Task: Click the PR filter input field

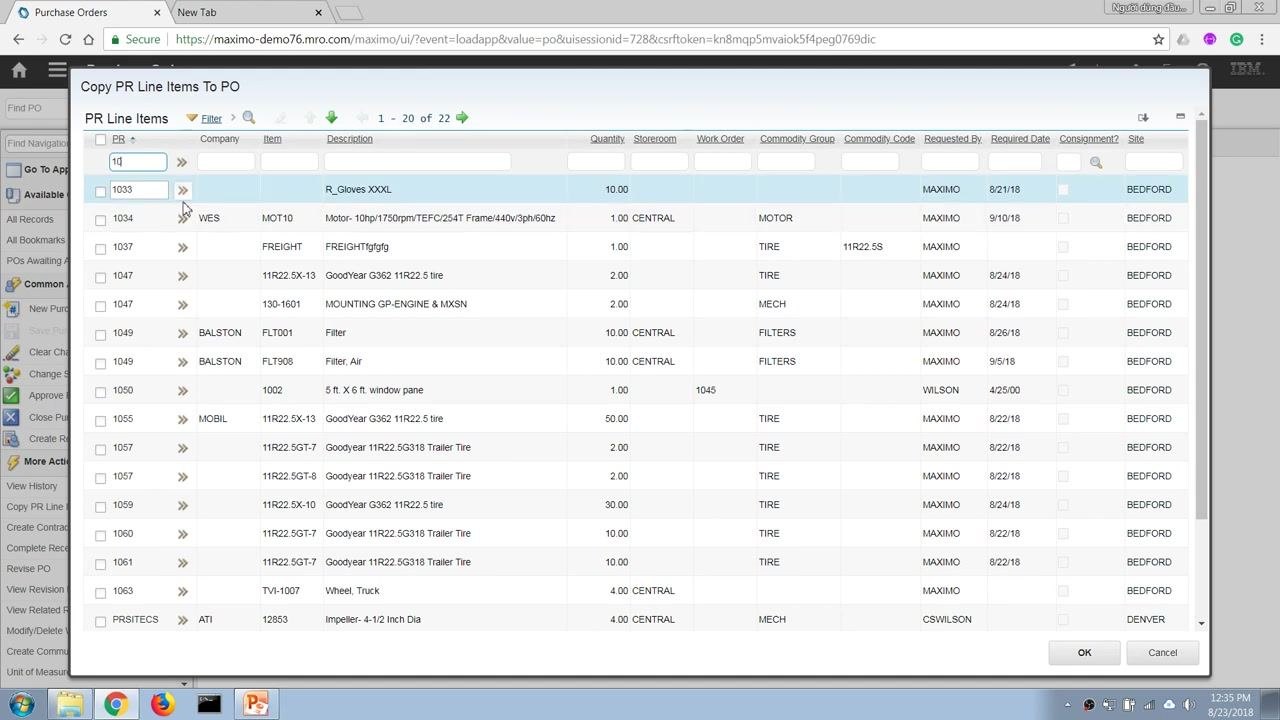Action: click(138, 162)
